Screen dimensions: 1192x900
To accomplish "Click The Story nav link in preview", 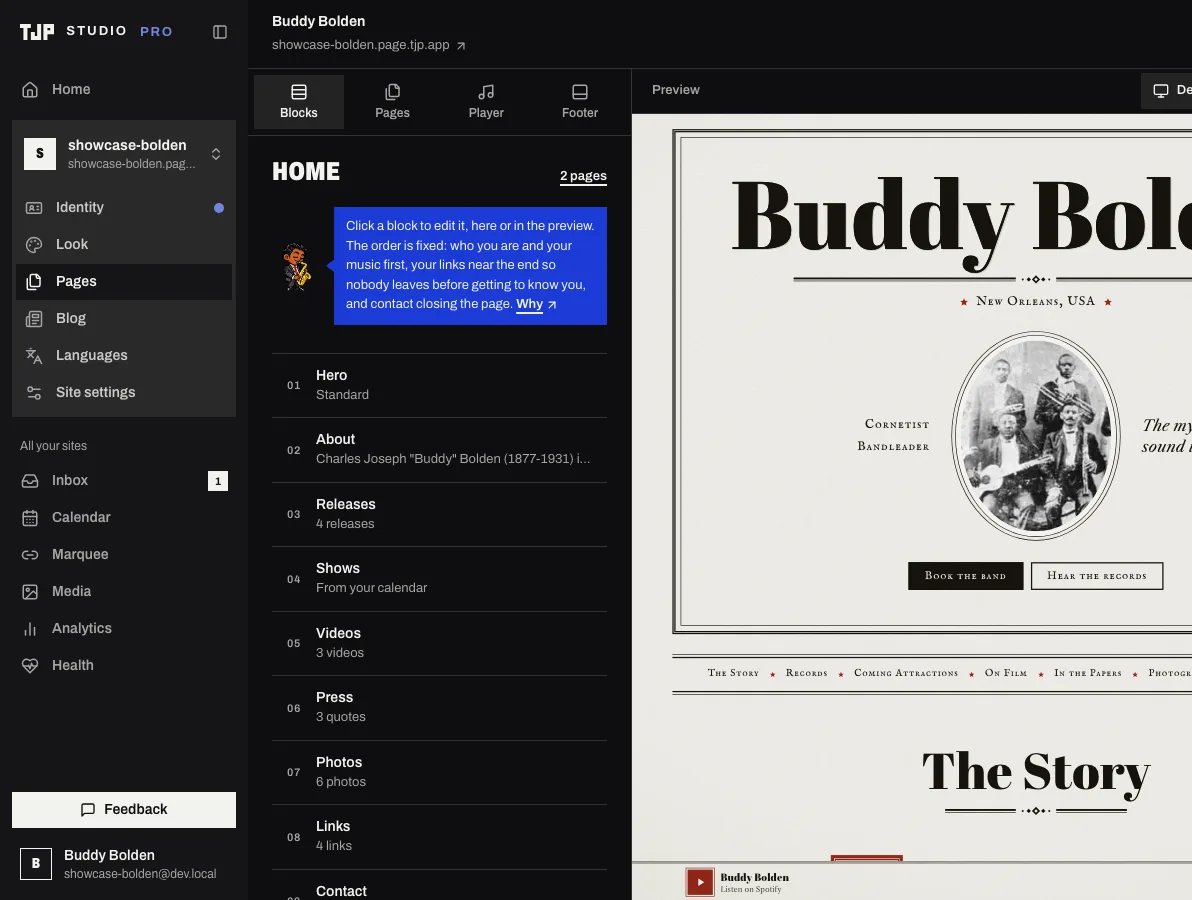I will [x=733, y=673].
